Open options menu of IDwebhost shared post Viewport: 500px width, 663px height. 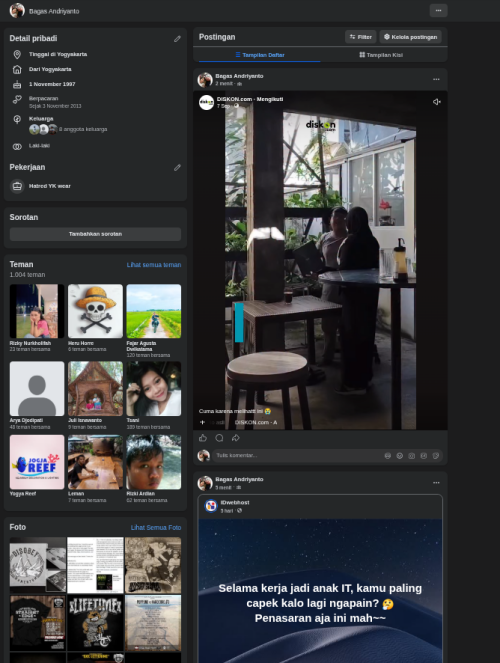pyautogui.click(x=436, y=483)
